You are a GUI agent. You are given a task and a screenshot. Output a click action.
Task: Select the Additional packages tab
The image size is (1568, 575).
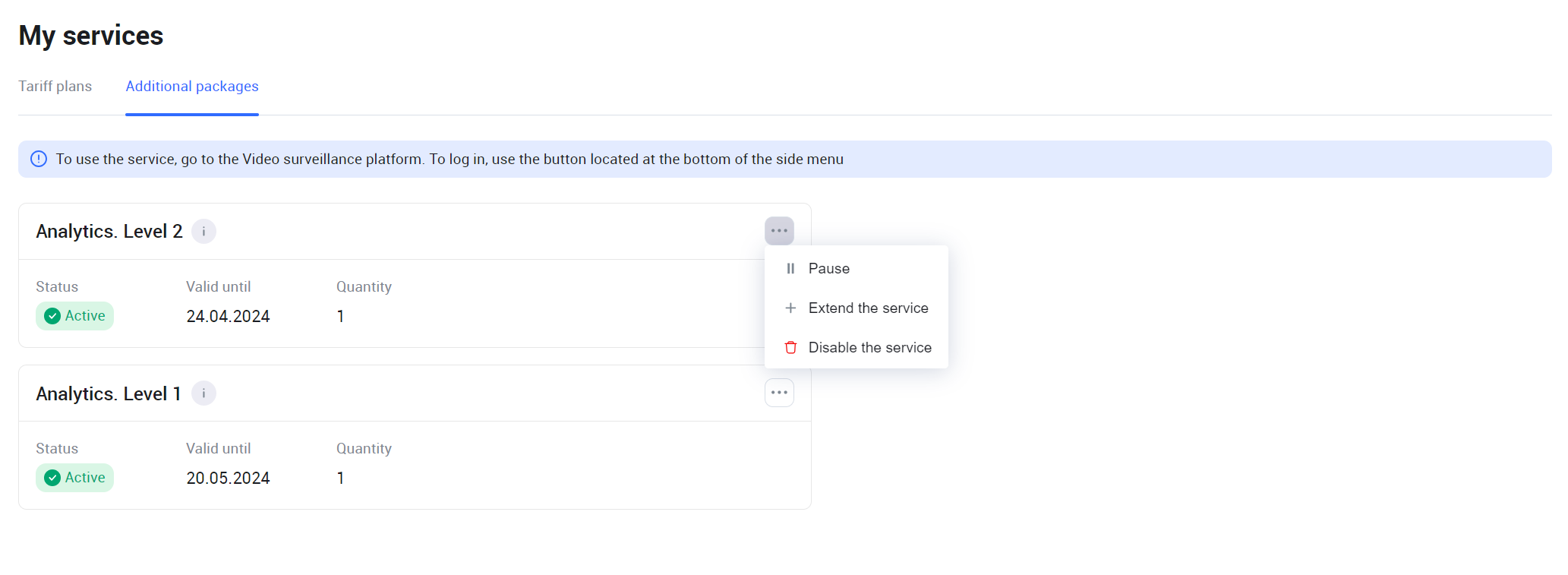pos(192,87)
